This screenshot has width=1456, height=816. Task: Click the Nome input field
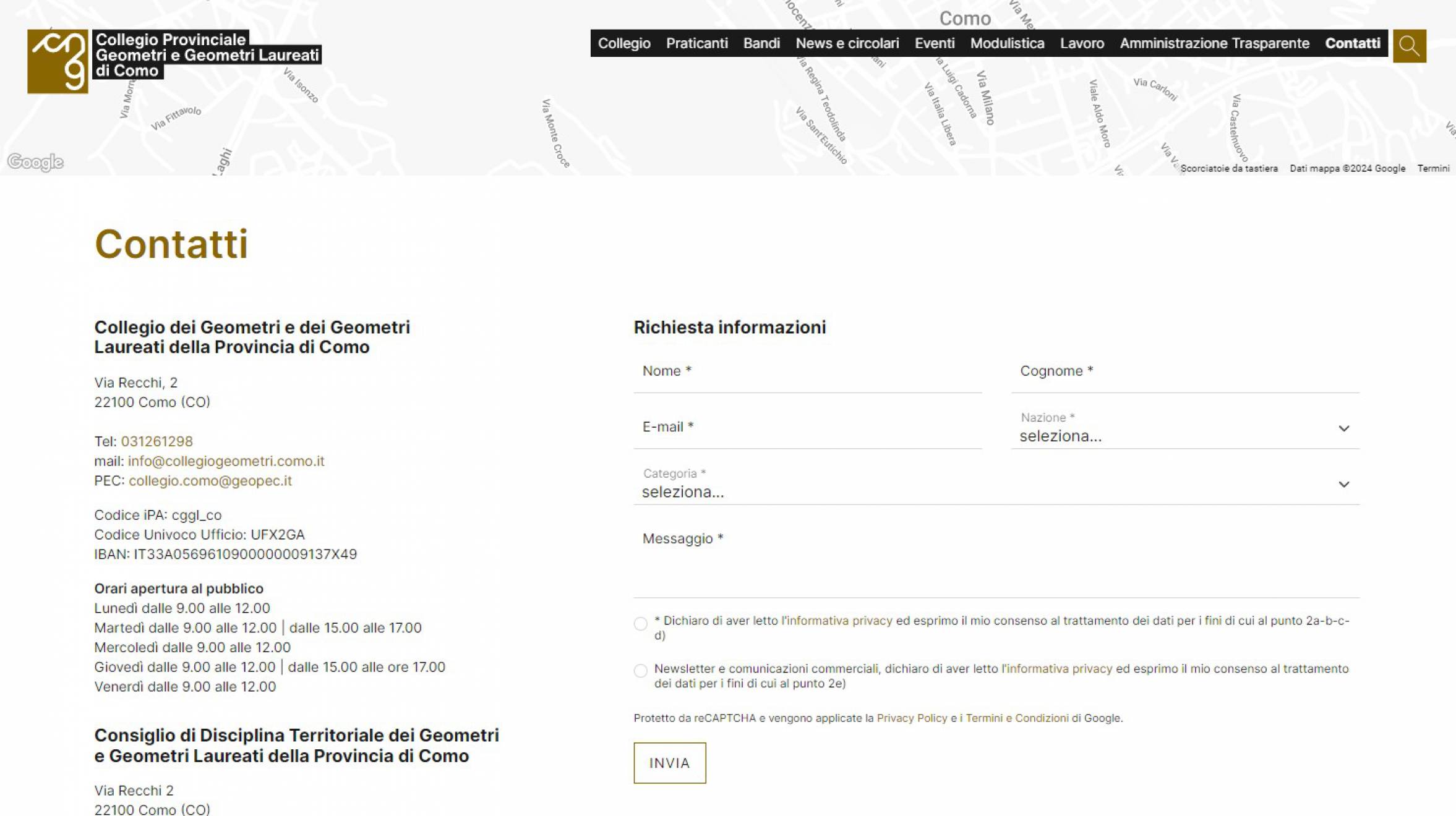(x=807, y=372)
